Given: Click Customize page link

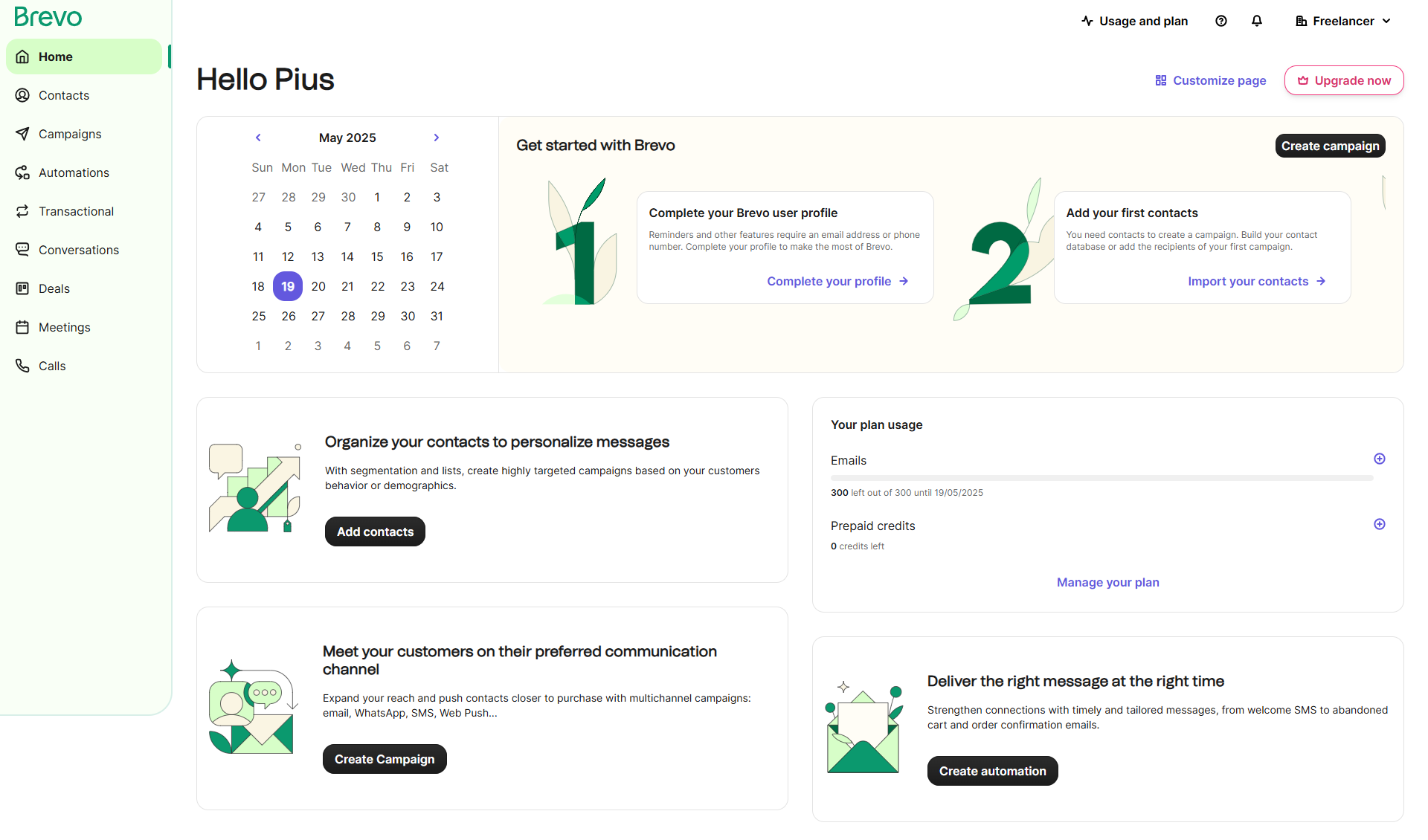Looking at the screenshot, I should coord(1211,80).
